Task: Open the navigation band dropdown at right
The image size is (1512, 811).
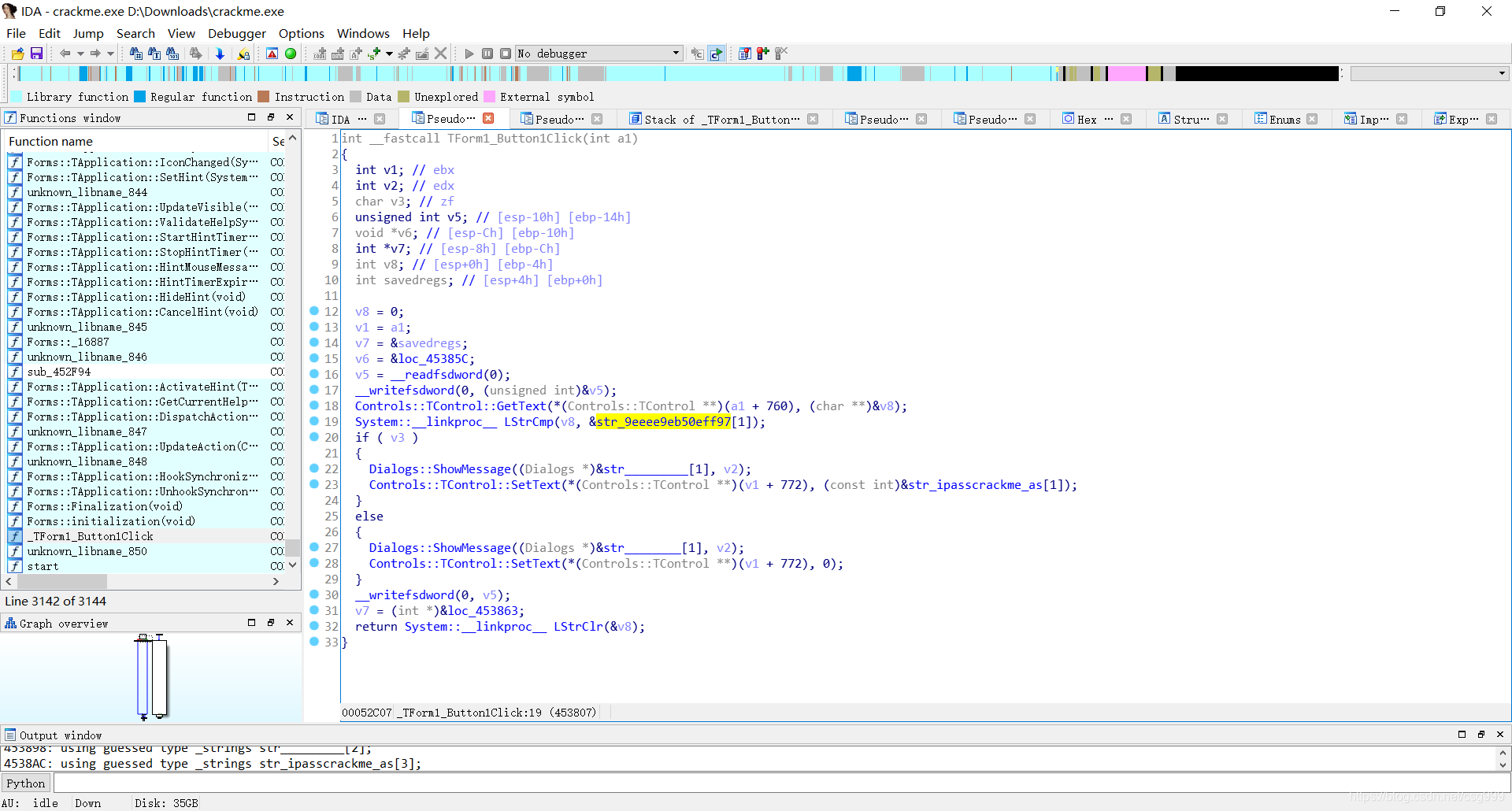Action: [1502, 73]
